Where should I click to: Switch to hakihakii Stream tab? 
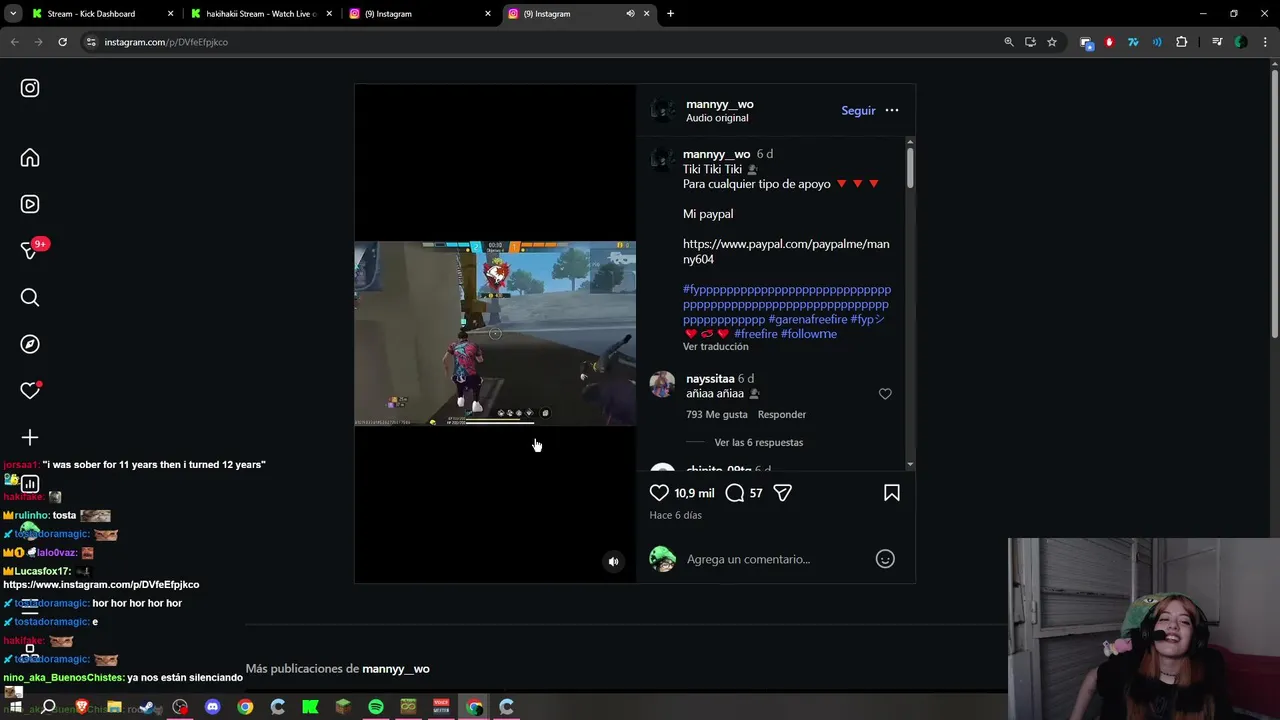tap(260, 14)
